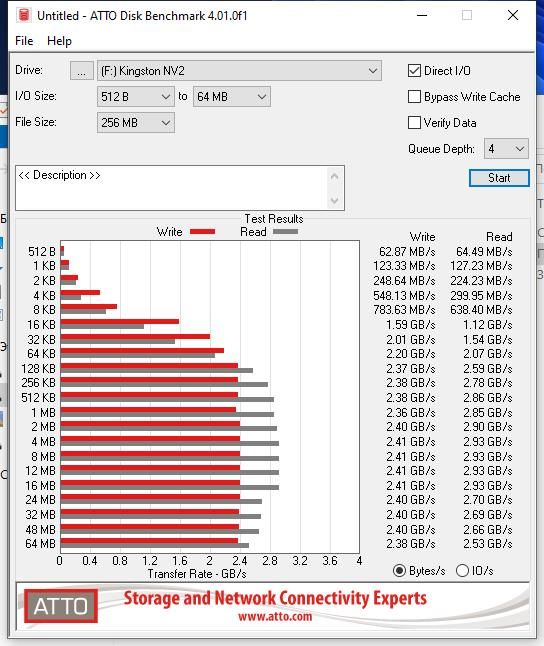Click the 512 B write result 62.87 MB/s
The height and width of the screenshot is (646, 544).
coord(407,252)
